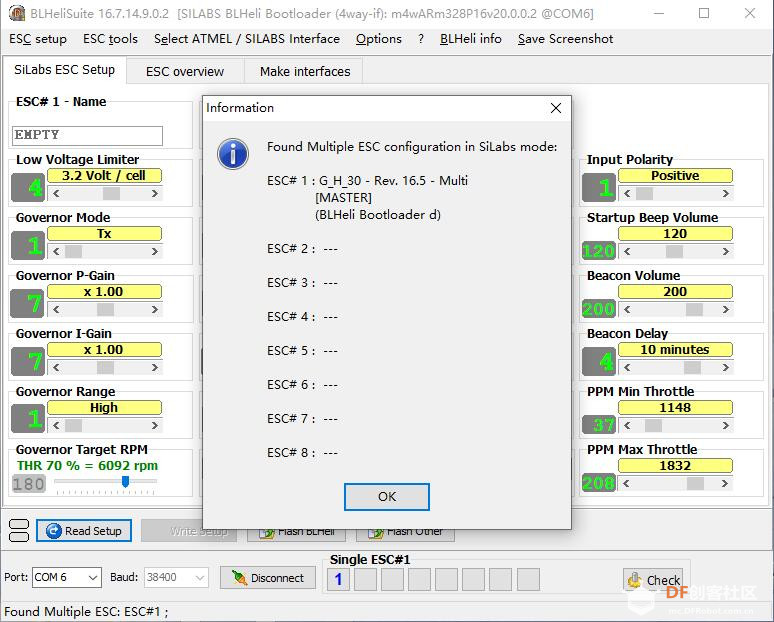Open the BLHeli info menu

tap(470, 39)
